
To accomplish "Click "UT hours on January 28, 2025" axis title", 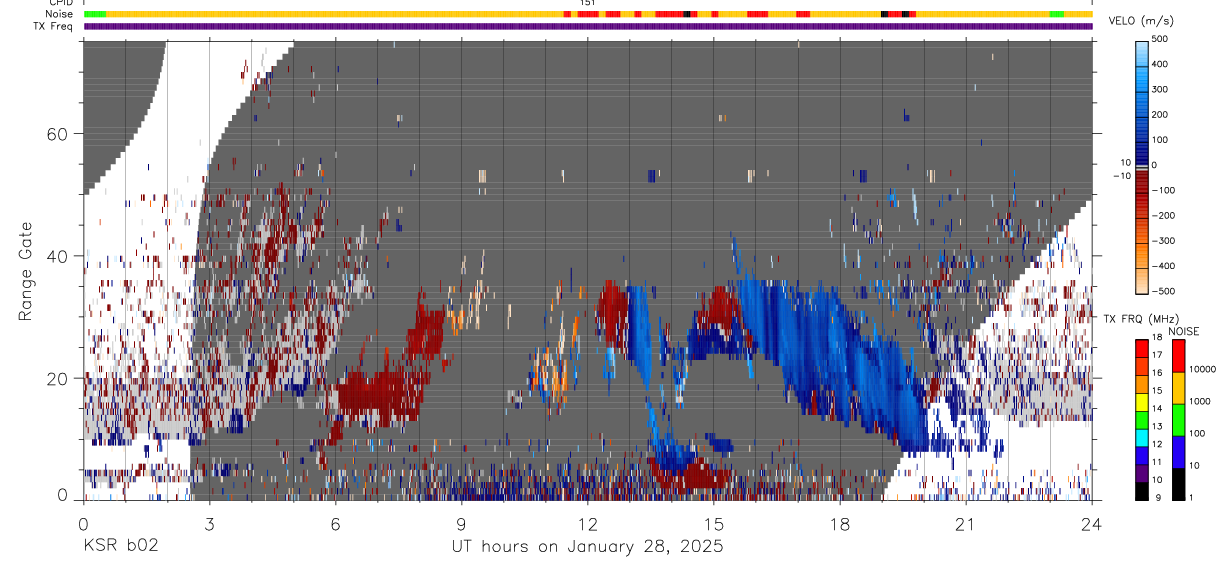I will 587,547.
